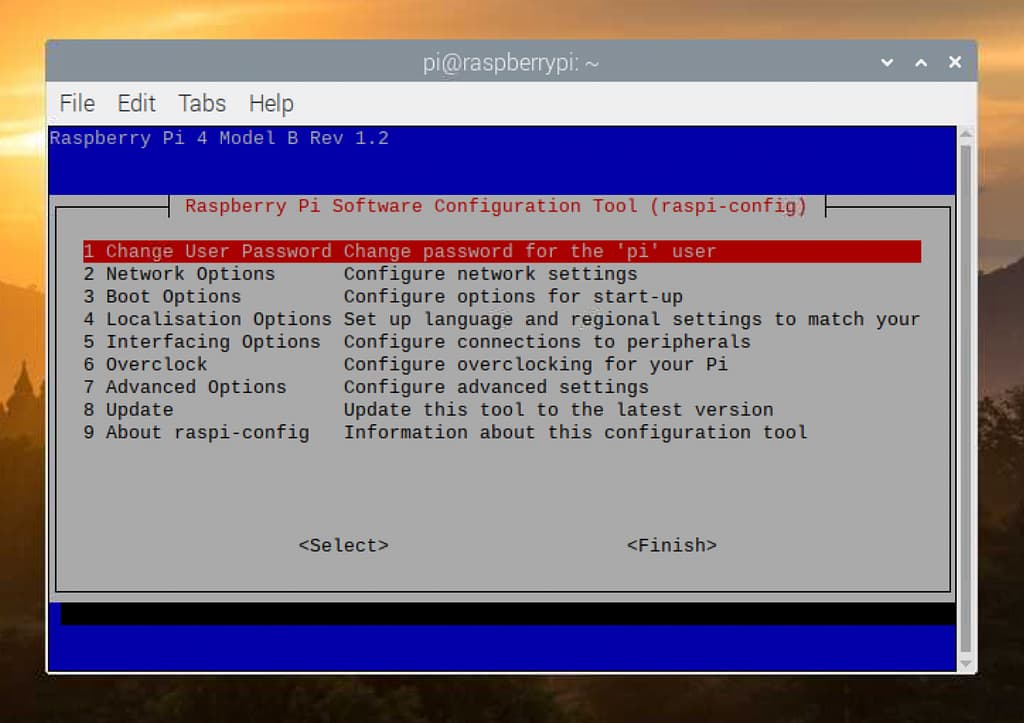Select Change User Password option
Viewport: 1024px width, 723px height.
[x=207, y=251]
